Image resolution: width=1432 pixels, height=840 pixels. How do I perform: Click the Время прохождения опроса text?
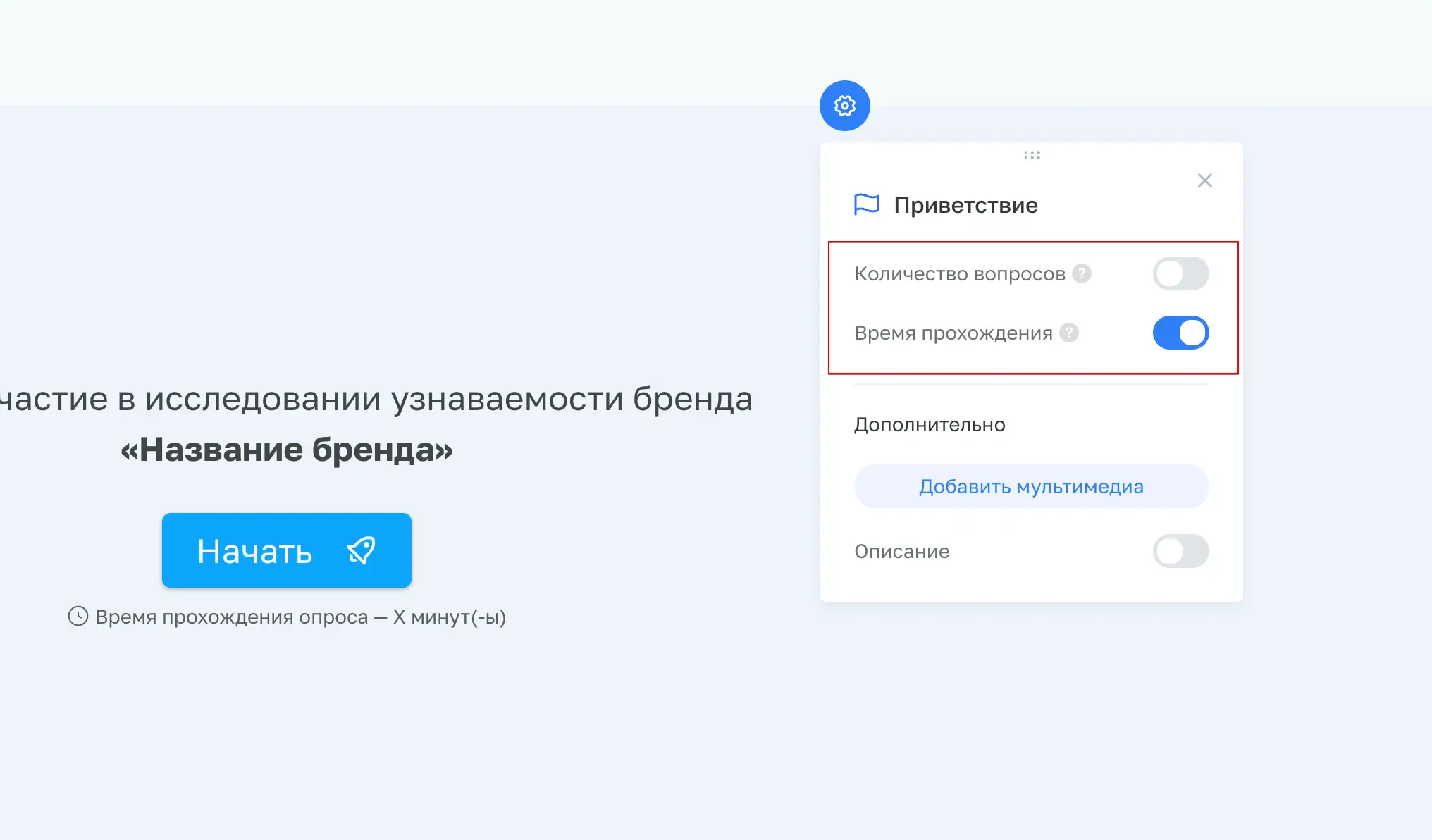coord(301,617)
